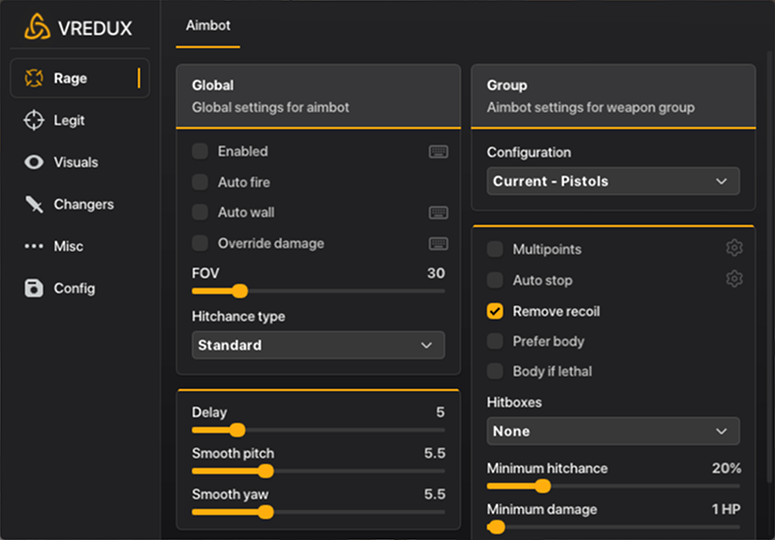Uncheck the Remove recoil checkbox
This screenshot has width=775, height=540.
[495, 311]
